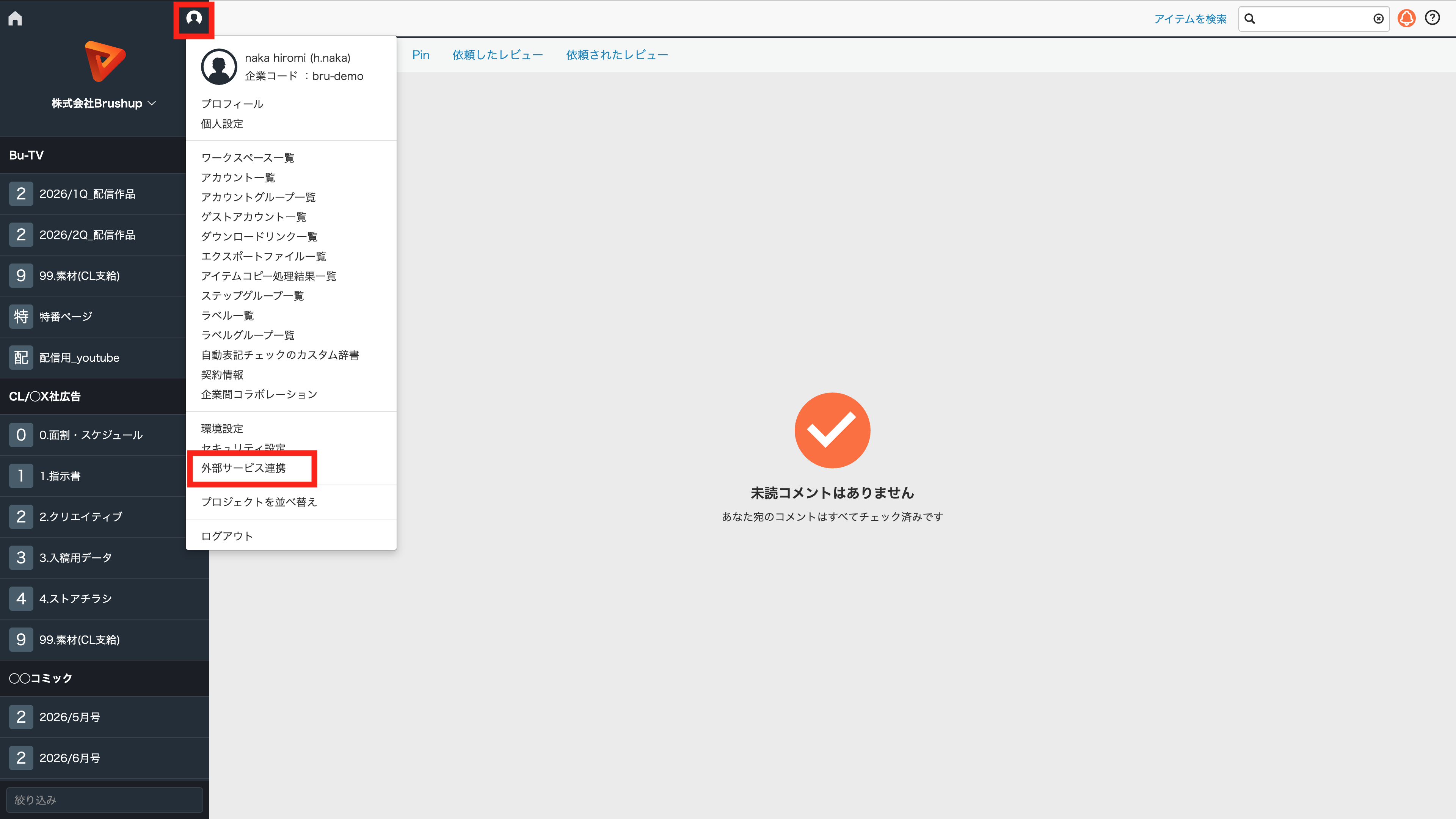
Task: Expand the 株式会社Brushup company dropdown
Action: [x=104, y=104]
